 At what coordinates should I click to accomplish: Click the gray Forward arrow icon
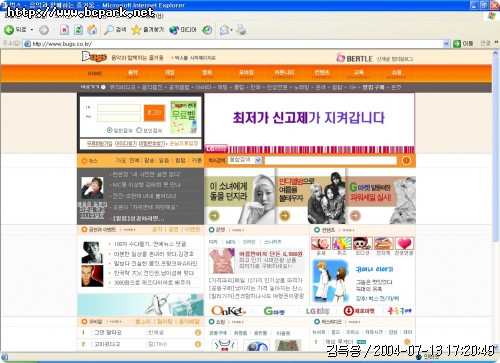[x=43, y=30]
